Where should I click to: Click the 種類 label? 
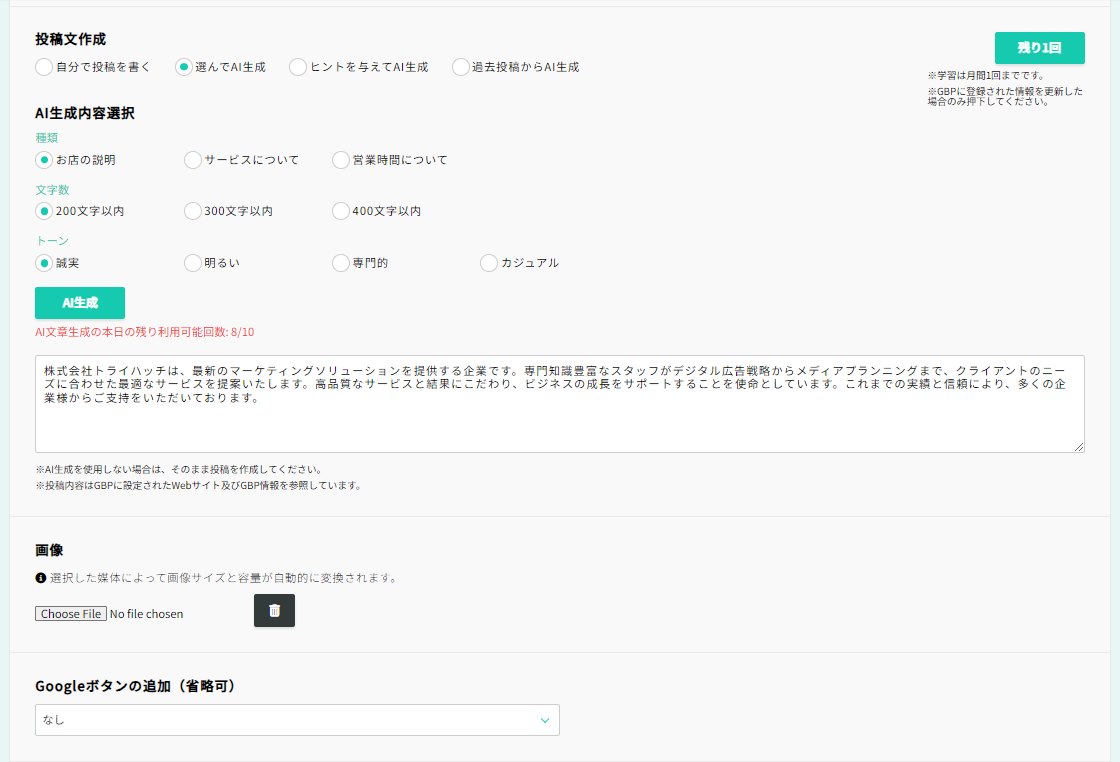[x=46, y=138]
